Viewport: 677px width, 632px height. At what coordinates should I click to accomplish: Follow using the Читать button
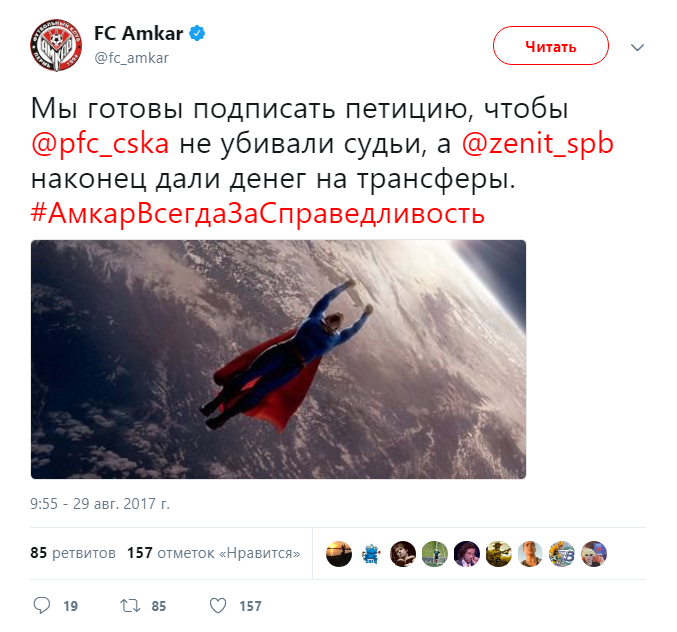point(550,46)
